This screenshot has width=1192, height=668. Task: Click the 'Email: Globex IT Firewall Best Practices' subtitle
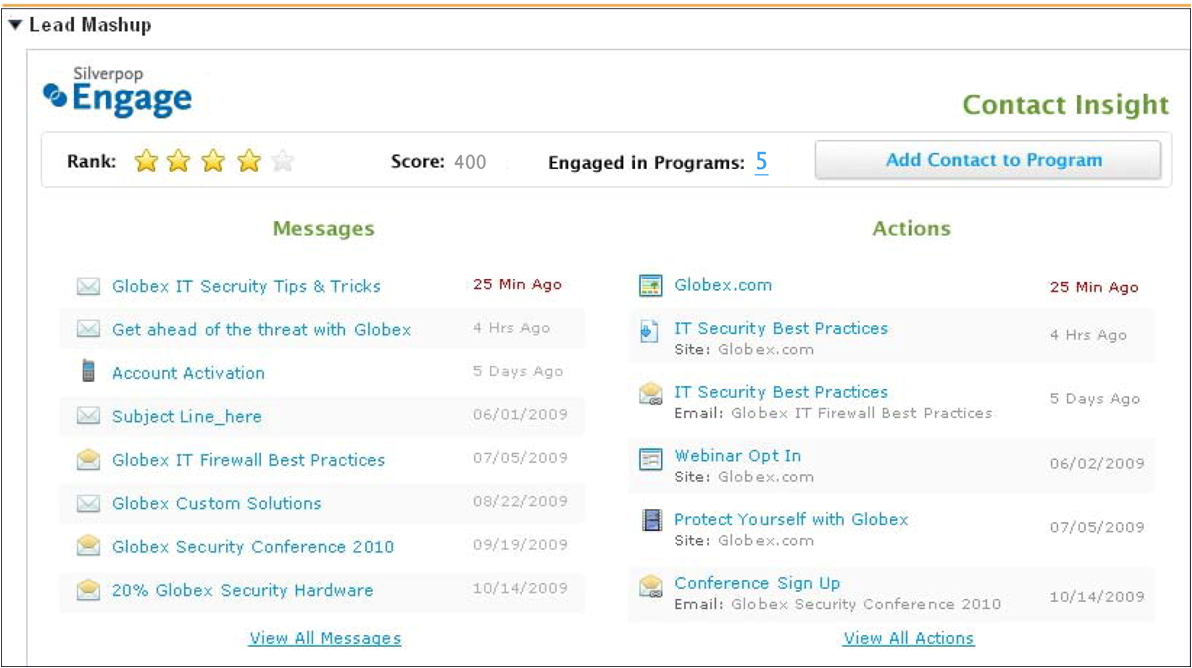833,413
